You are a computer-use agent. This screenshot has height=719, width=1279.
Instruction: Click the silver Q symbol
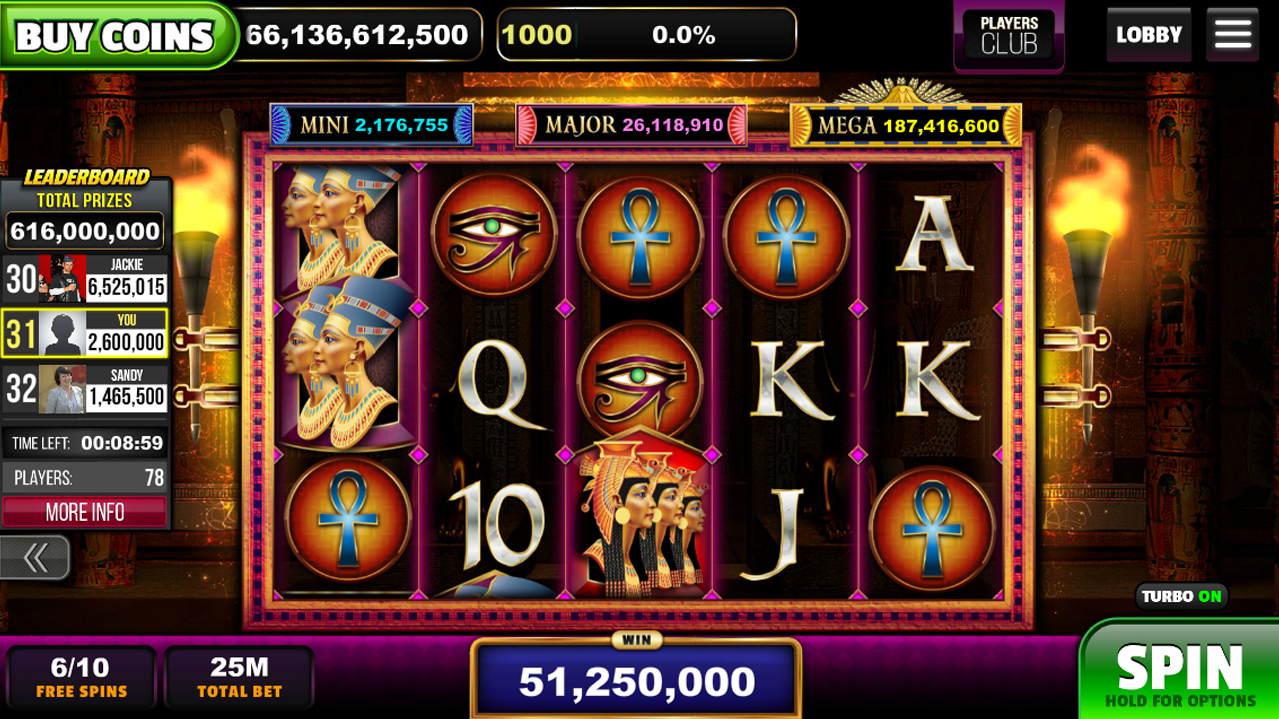[495, 381]
